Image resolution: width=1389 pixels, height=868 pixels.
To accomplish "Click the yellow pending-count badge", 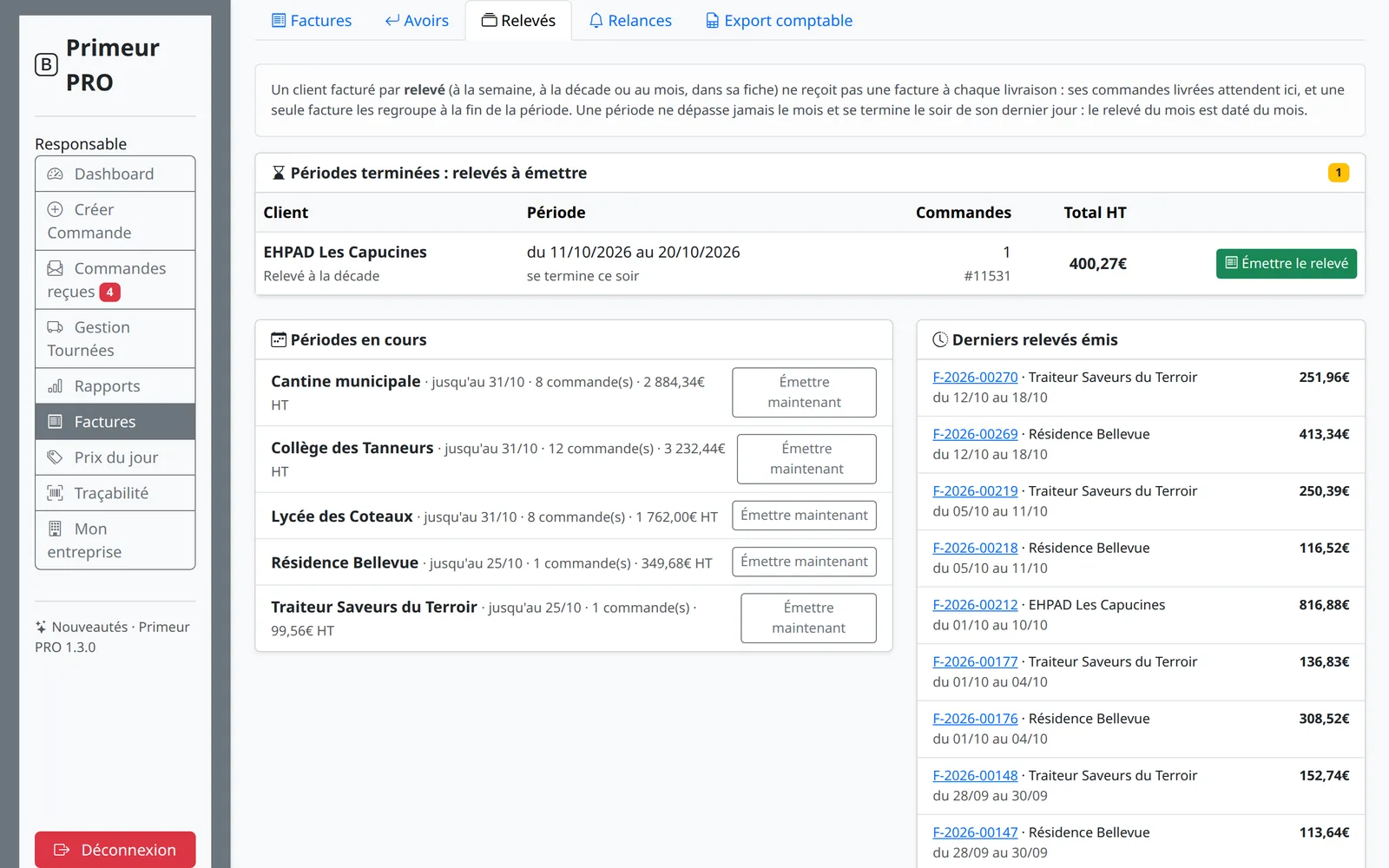I will [1339, 173].
